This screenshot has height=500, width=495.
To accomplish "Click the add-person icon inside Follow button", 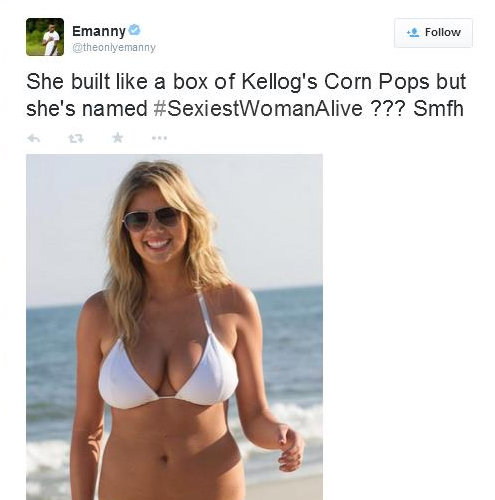I will point(413,32).
